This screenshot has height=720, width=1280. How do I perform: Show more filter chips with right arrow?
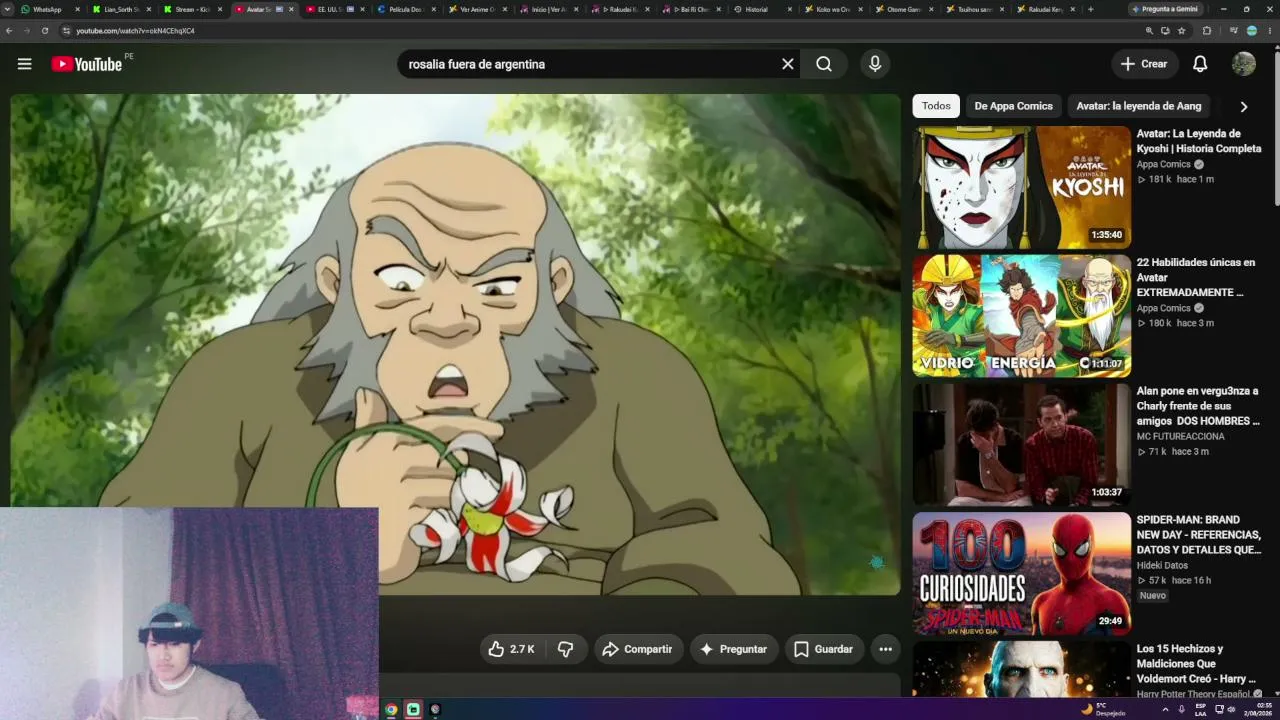(1244, 106)
